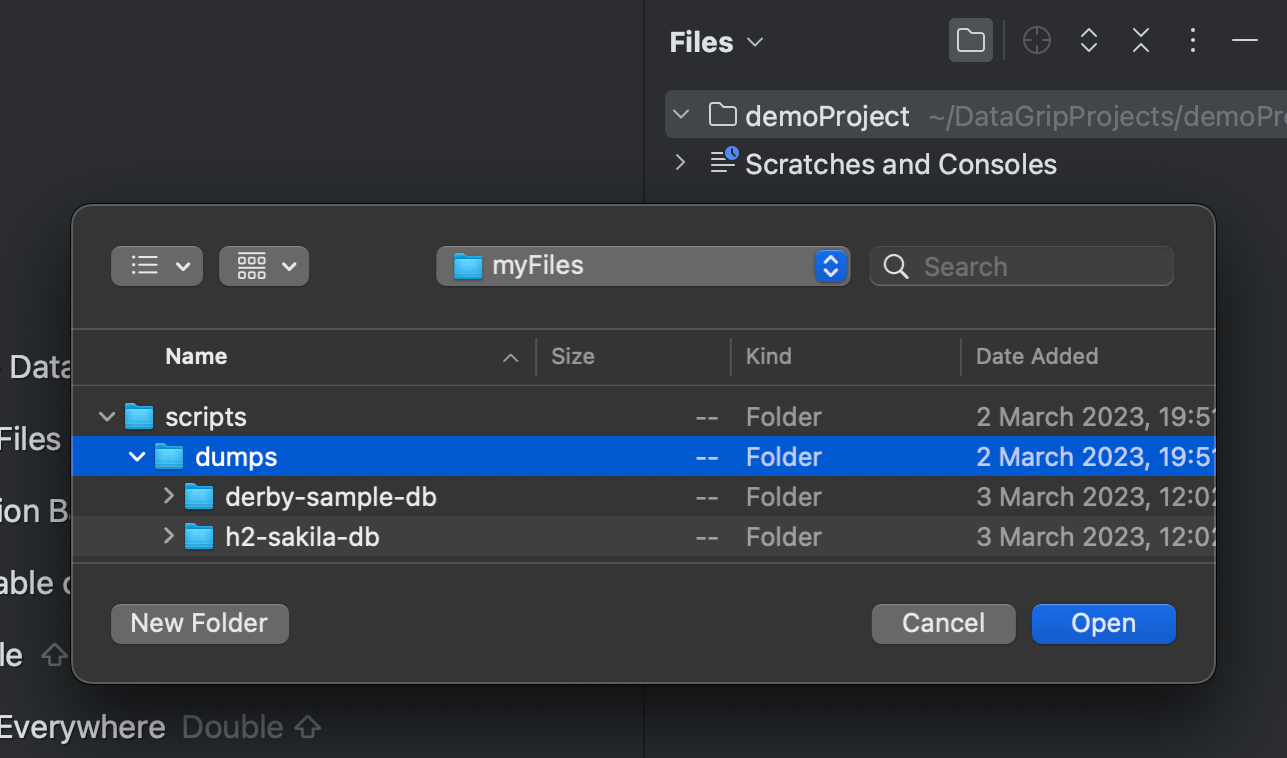1287x758 pixels.
Task: Open the Files panel view switcher
Action: pyautogui.click(x=755, y=42)
